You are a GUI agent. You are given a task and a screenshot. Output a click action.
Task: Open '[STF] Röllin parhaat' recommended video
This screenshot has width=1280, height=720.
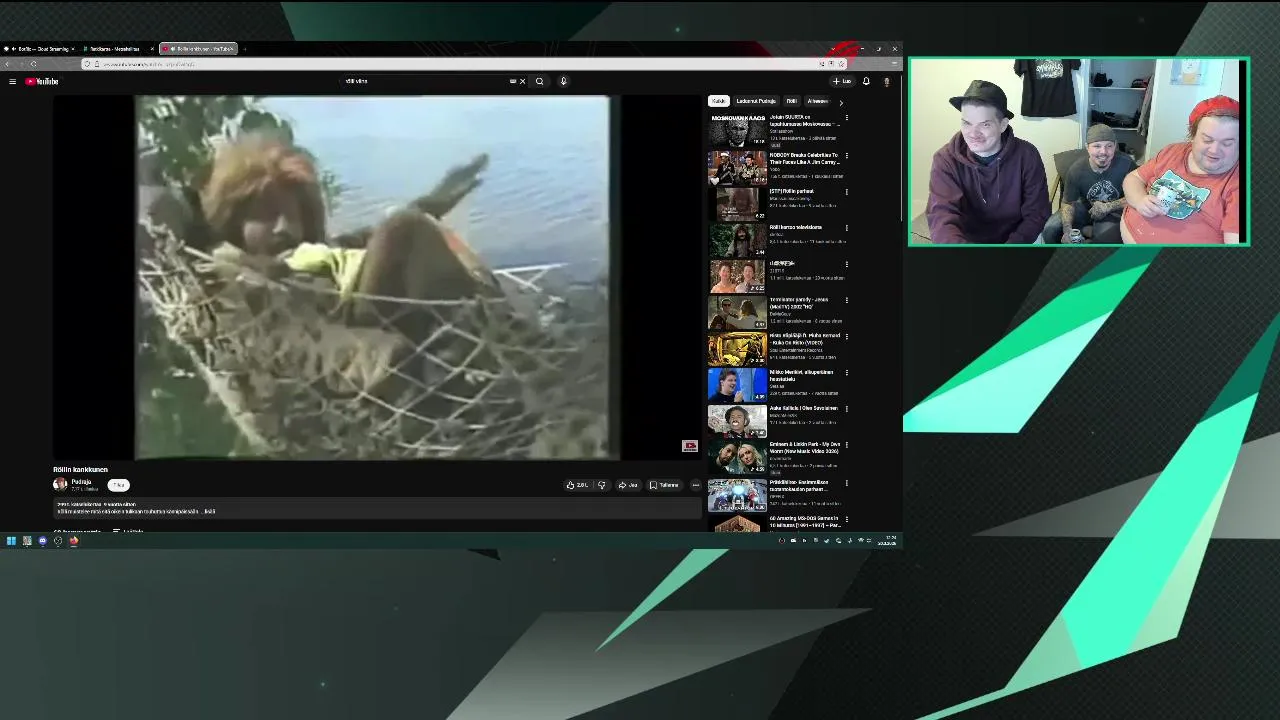pos(737,203)
